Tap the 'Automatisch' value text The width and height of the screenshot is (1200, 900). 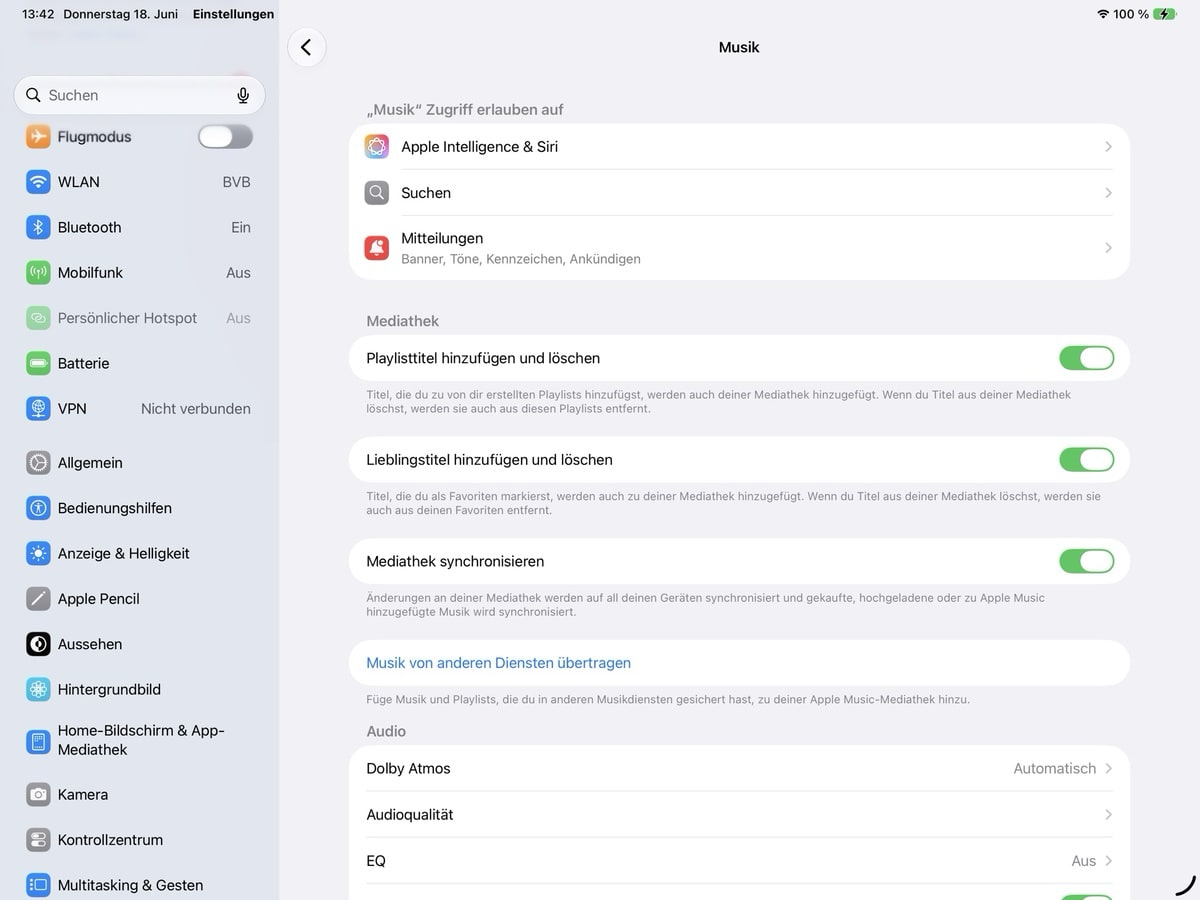1055,769
